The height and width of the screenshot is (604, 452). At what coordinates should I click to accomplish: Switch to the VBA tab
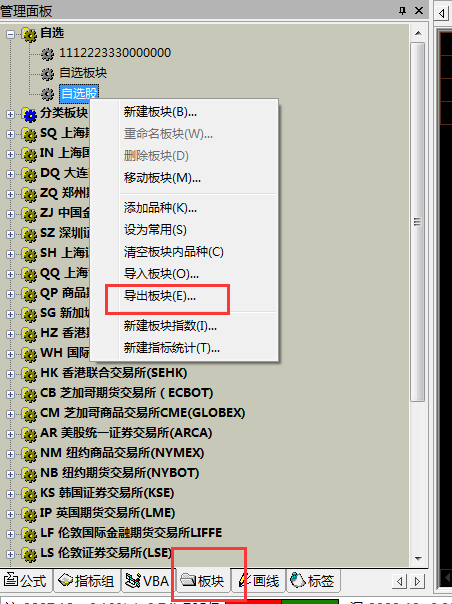148,581
